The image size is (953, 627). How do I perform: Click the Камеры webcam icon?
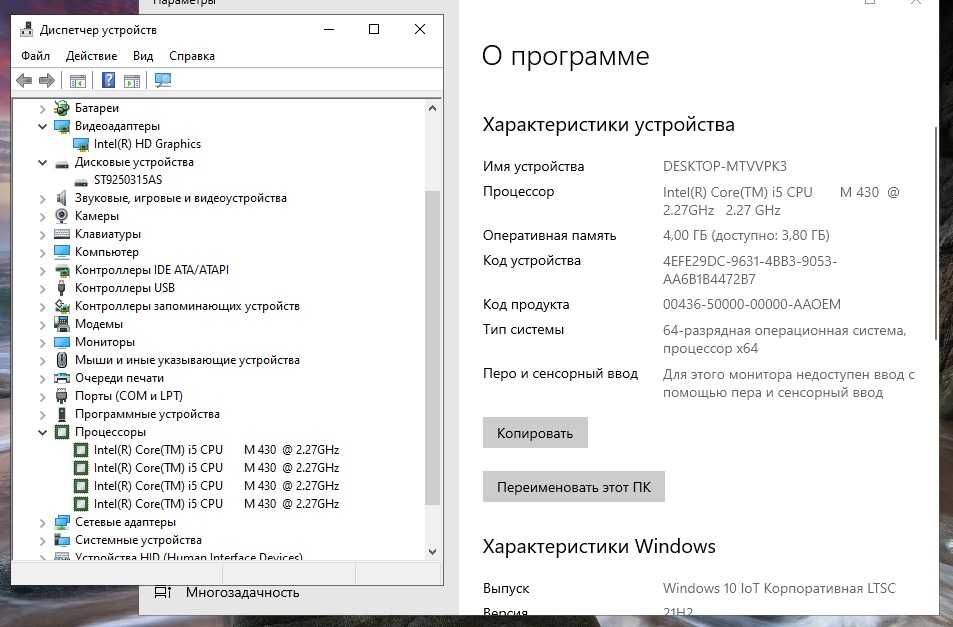[61, 216]
